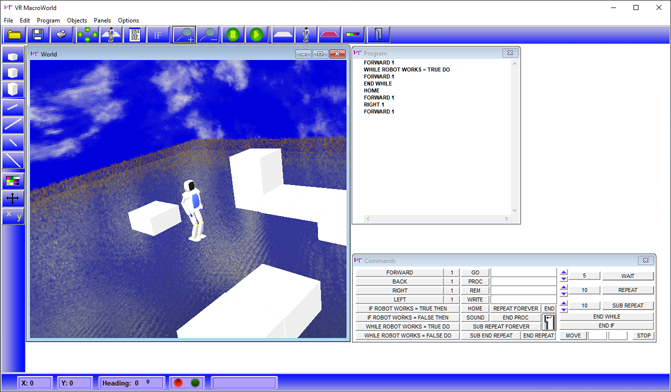The image size is (671, 392).
Task: Select the medium cube object tool
Action: pos(13,72)
